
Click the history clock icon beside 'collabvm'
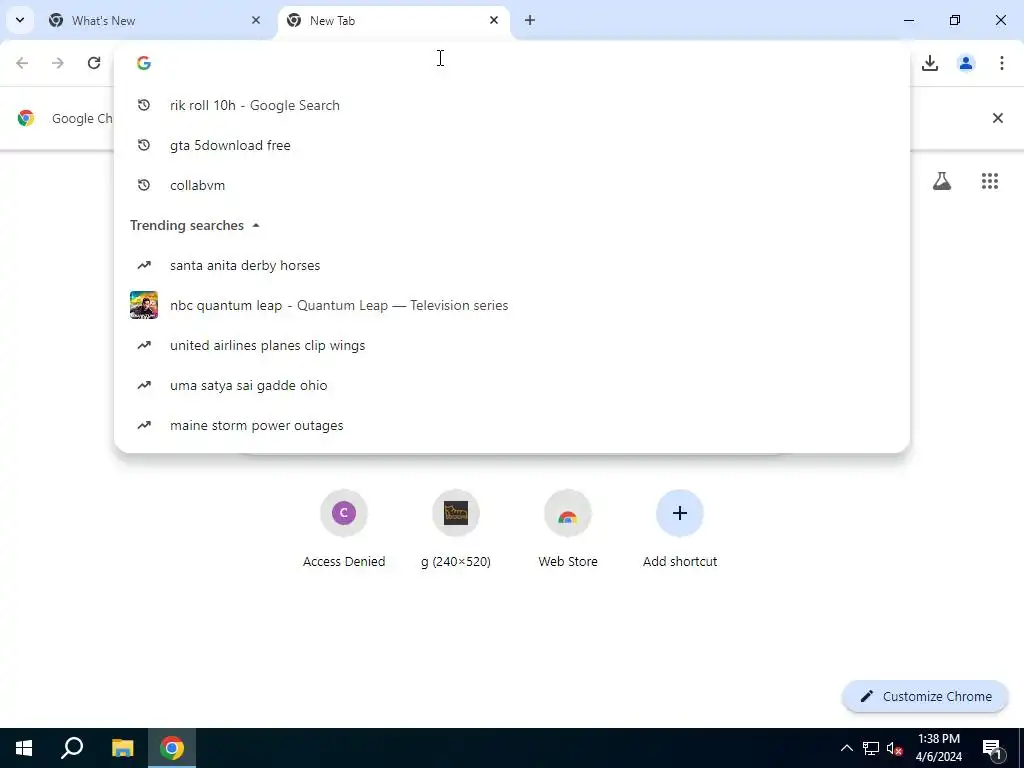coord(144,185)
